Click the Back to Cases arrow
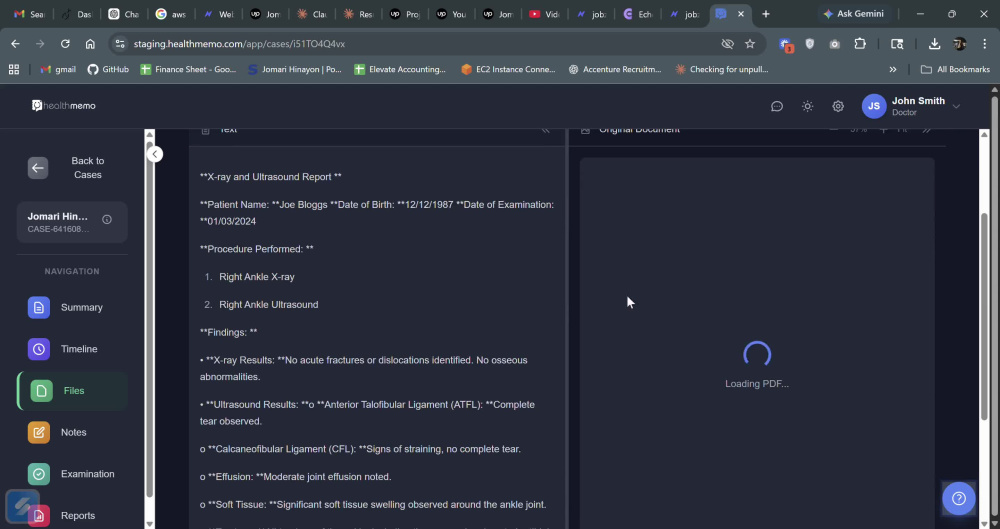The width and height of the screenshot is (1000, 529). point(38,168)
